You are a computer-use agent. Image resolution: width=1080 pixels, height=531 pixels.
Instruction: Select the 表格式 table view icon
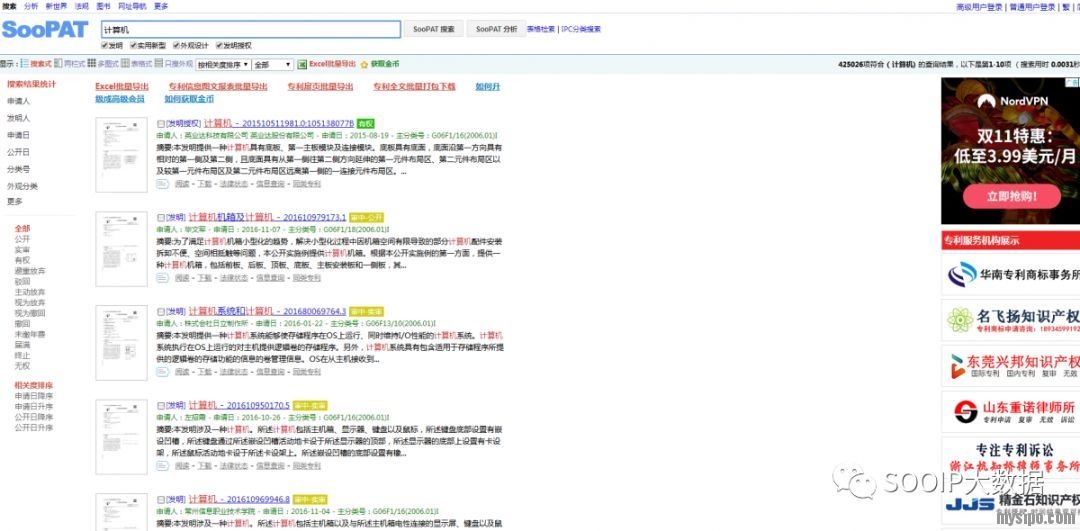pos(125,64)
